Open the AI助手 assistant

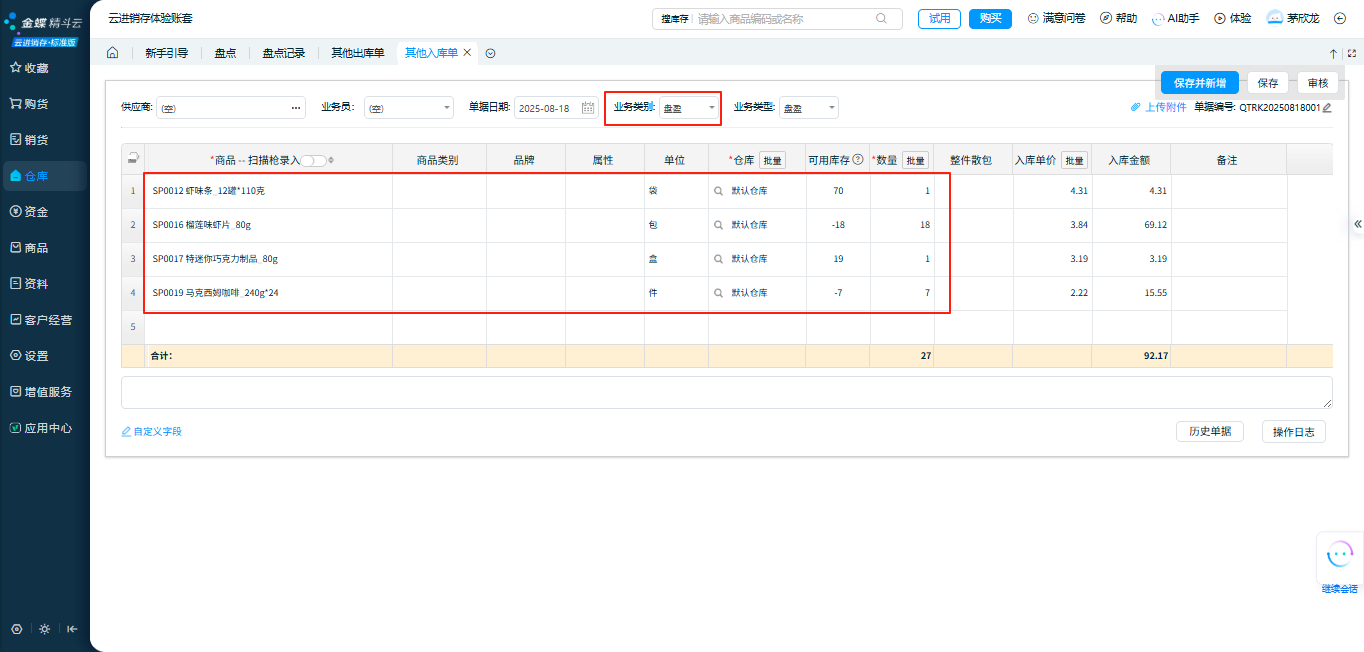[1175, 18]
